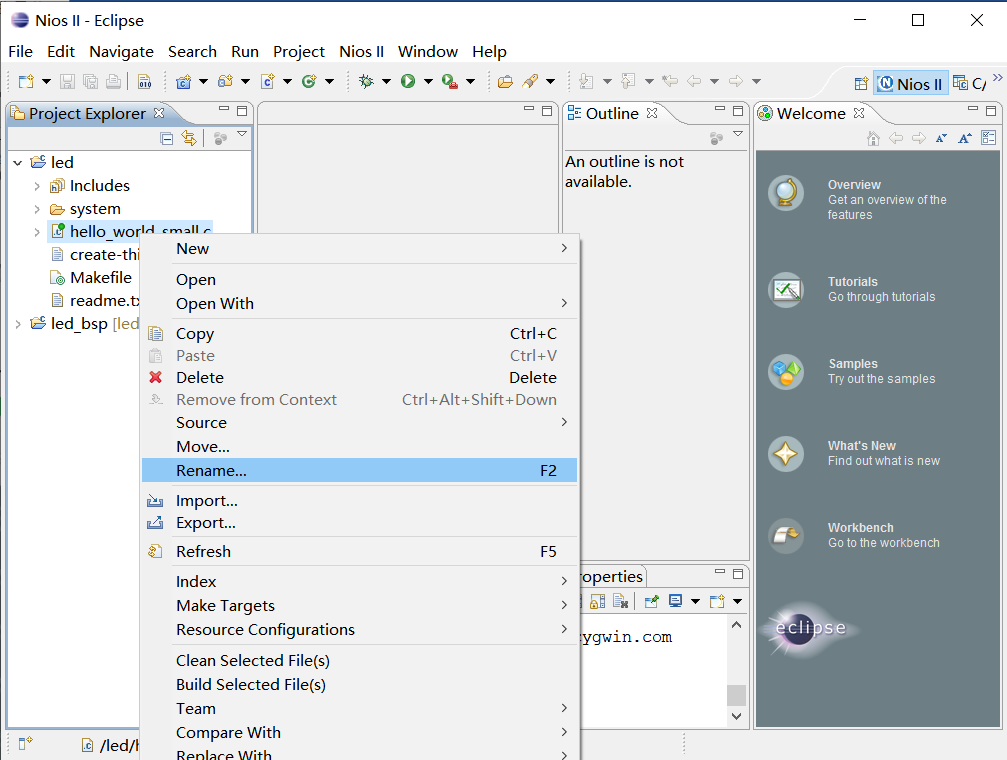Screen dimensions: 1007x760
Task: Click Link with Editor in Project Explorer
Action: tap(189, 138)
